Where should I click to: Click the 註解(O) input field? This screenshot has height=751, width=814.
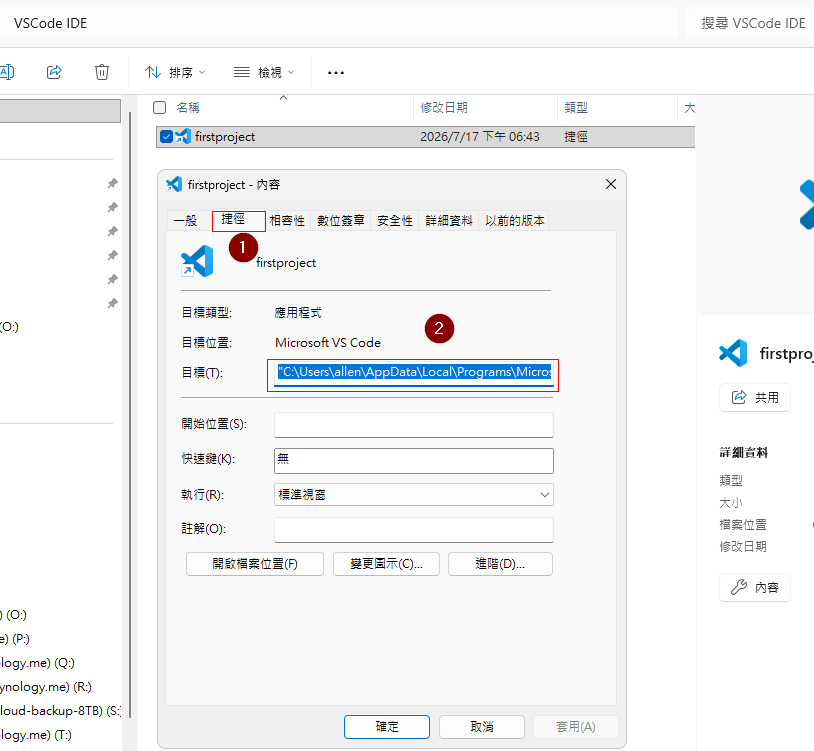(x=414, y=529)
